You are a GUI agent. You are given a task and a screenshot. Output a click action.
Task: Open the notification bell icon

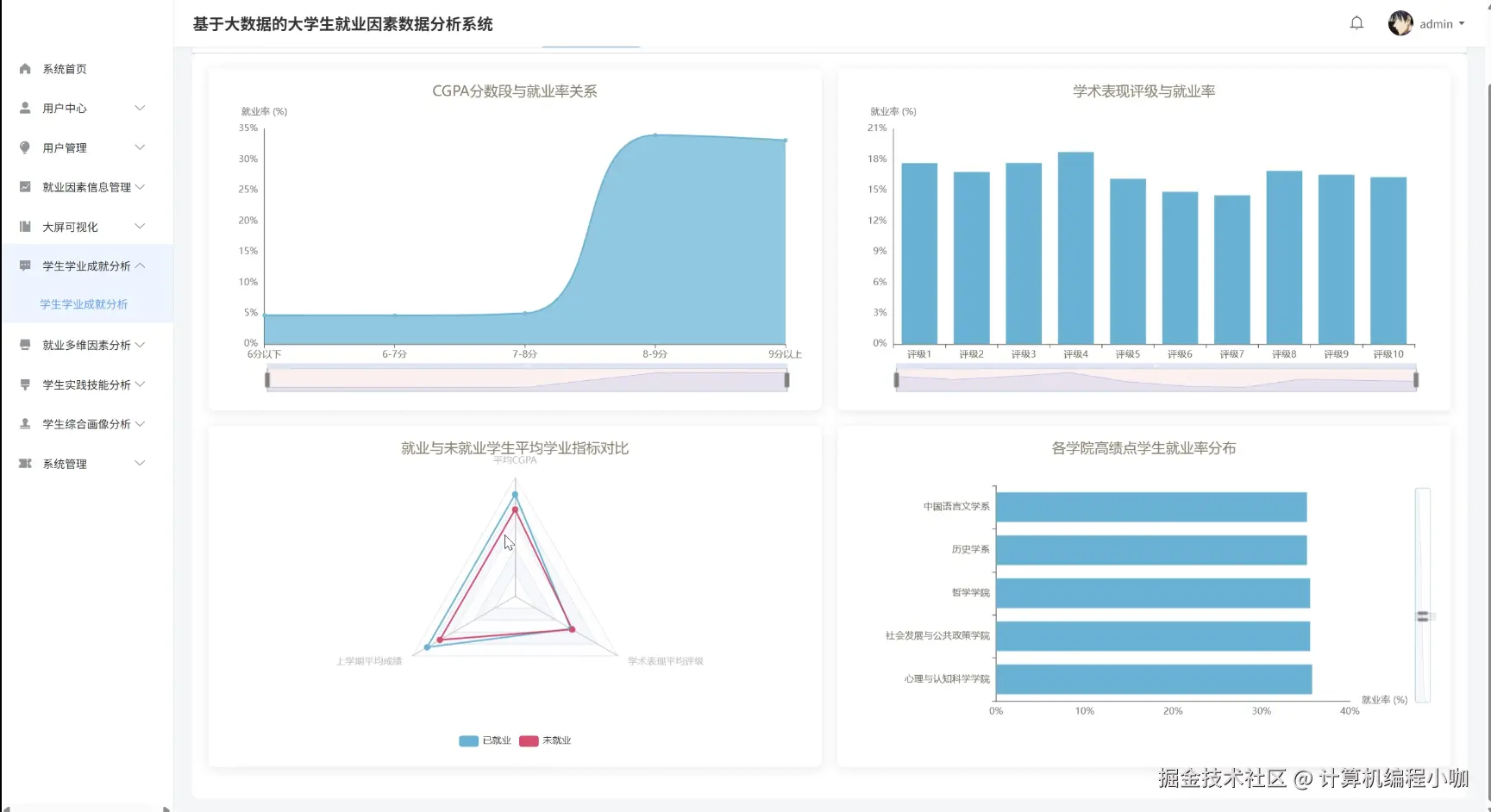coord(1356,23)
